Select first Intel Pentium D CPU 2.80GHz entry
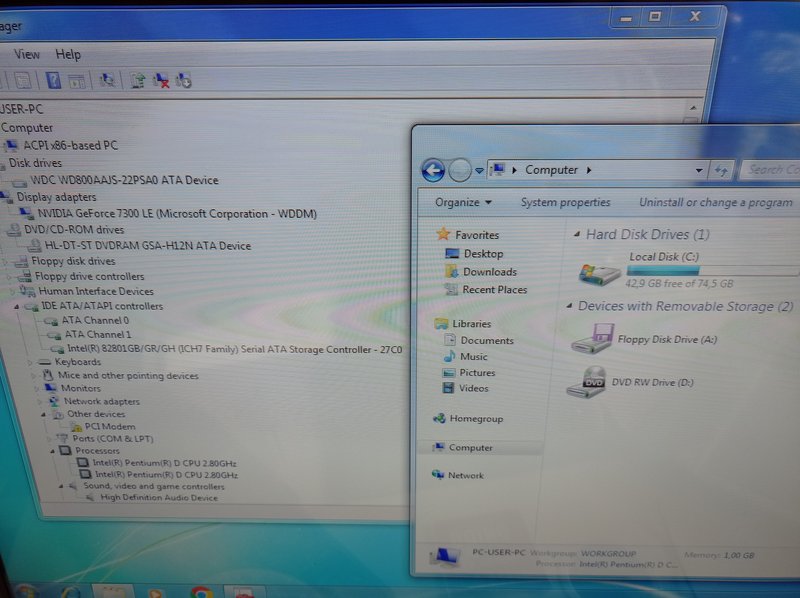800x598 pixels. click(164, 463)
